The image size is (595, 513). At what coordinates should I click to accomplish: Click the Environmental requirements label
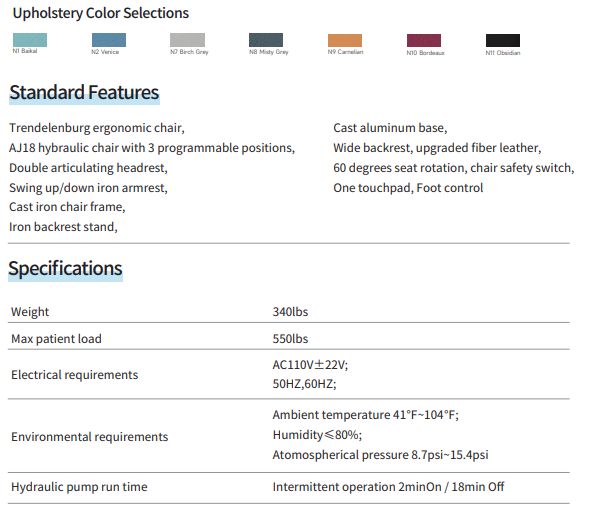click(90, 437)
